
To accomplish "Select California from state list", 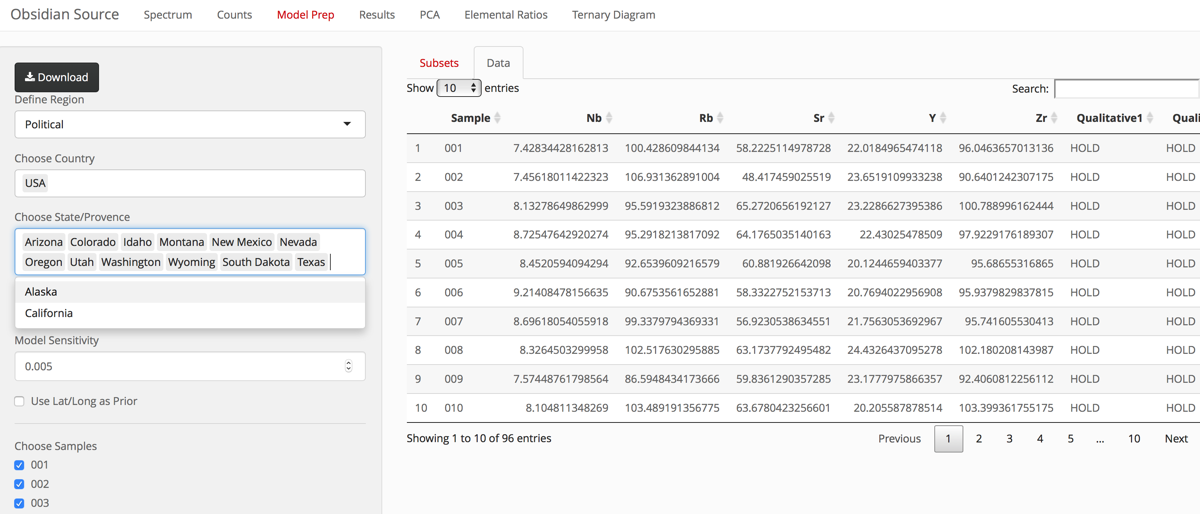I will (49, 313).
